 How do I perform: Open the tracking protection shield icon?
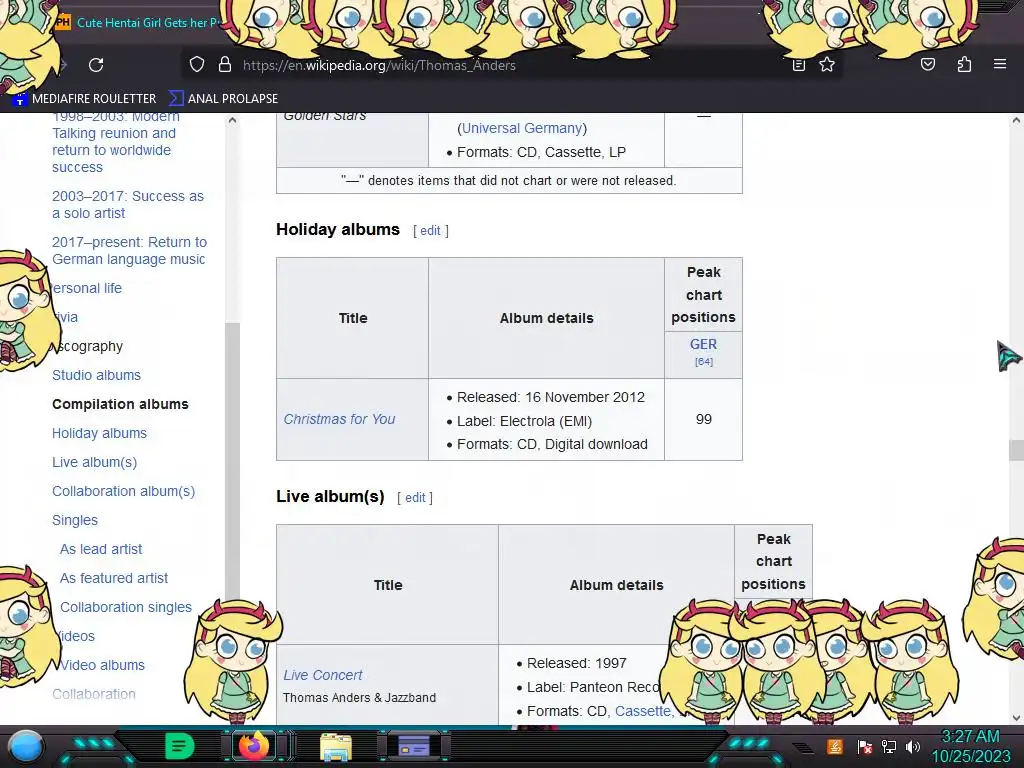tap(197, 64)
